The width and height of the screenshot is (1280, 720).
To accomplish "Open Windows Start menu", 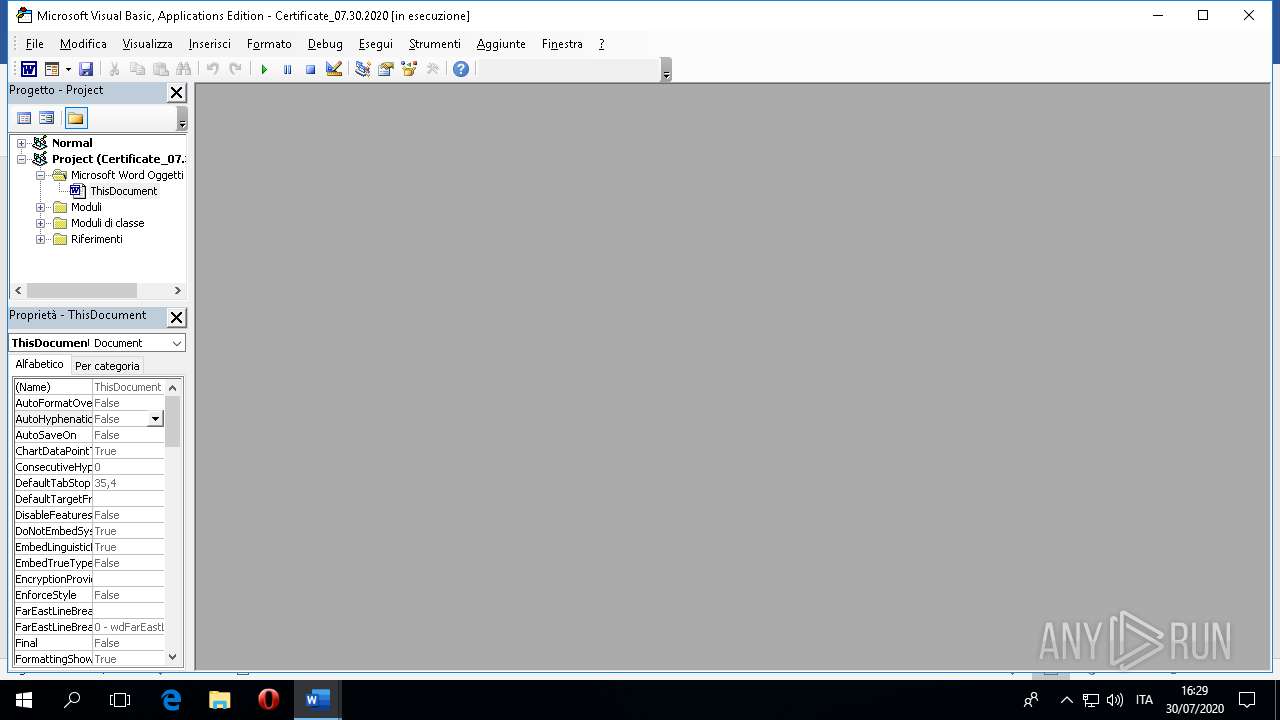I will click(x=24, y=700).
